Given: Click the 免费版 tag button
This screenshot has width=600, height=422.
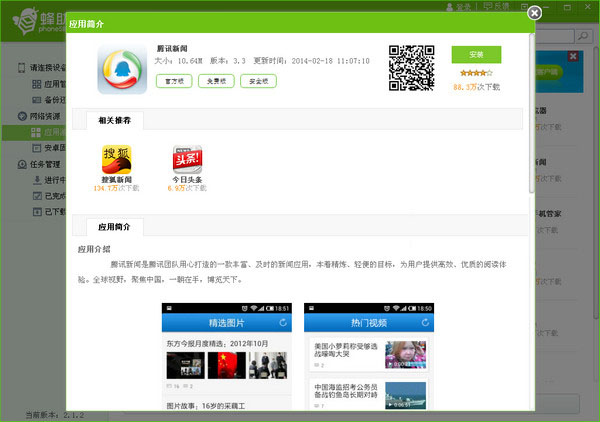Looking at the screenshot, I should (x=216, y=81).
